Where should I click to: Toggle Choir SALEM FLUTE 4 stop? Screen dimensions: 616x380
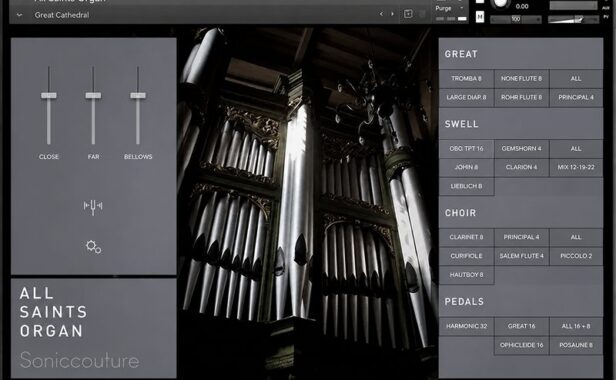click(x=521, y=256)
